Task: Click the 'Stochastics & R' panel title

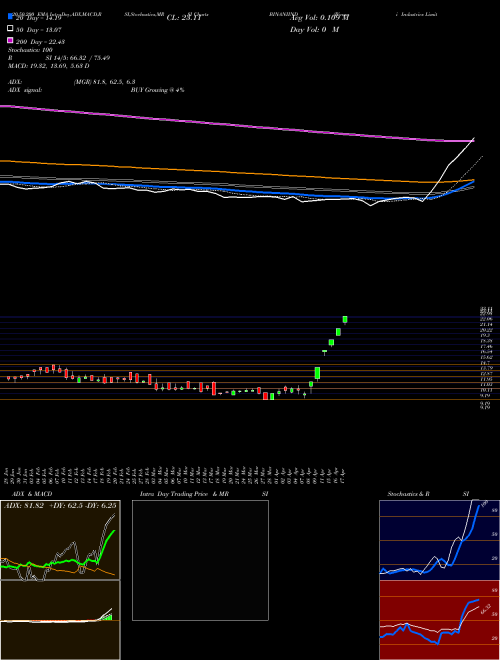Action: point(409,494)
